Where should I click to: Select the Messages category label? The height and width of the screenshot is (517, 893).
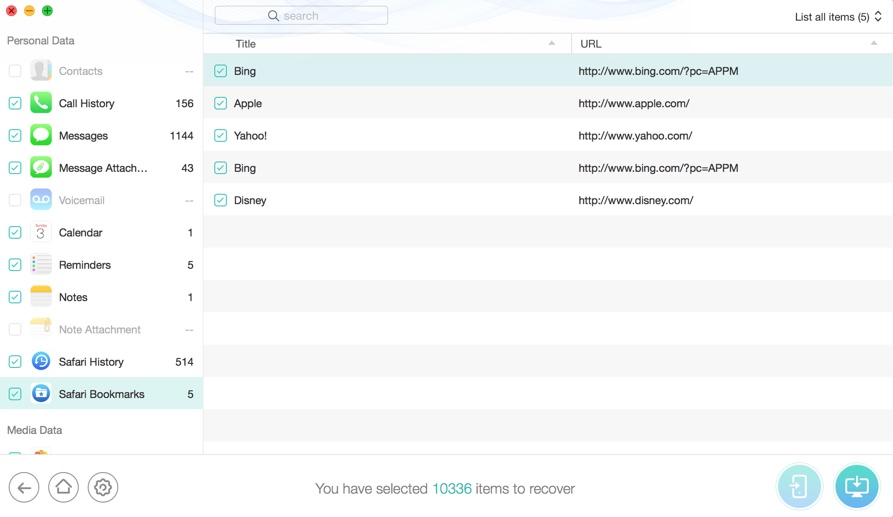pyautogui.click(x=83, y=136)
